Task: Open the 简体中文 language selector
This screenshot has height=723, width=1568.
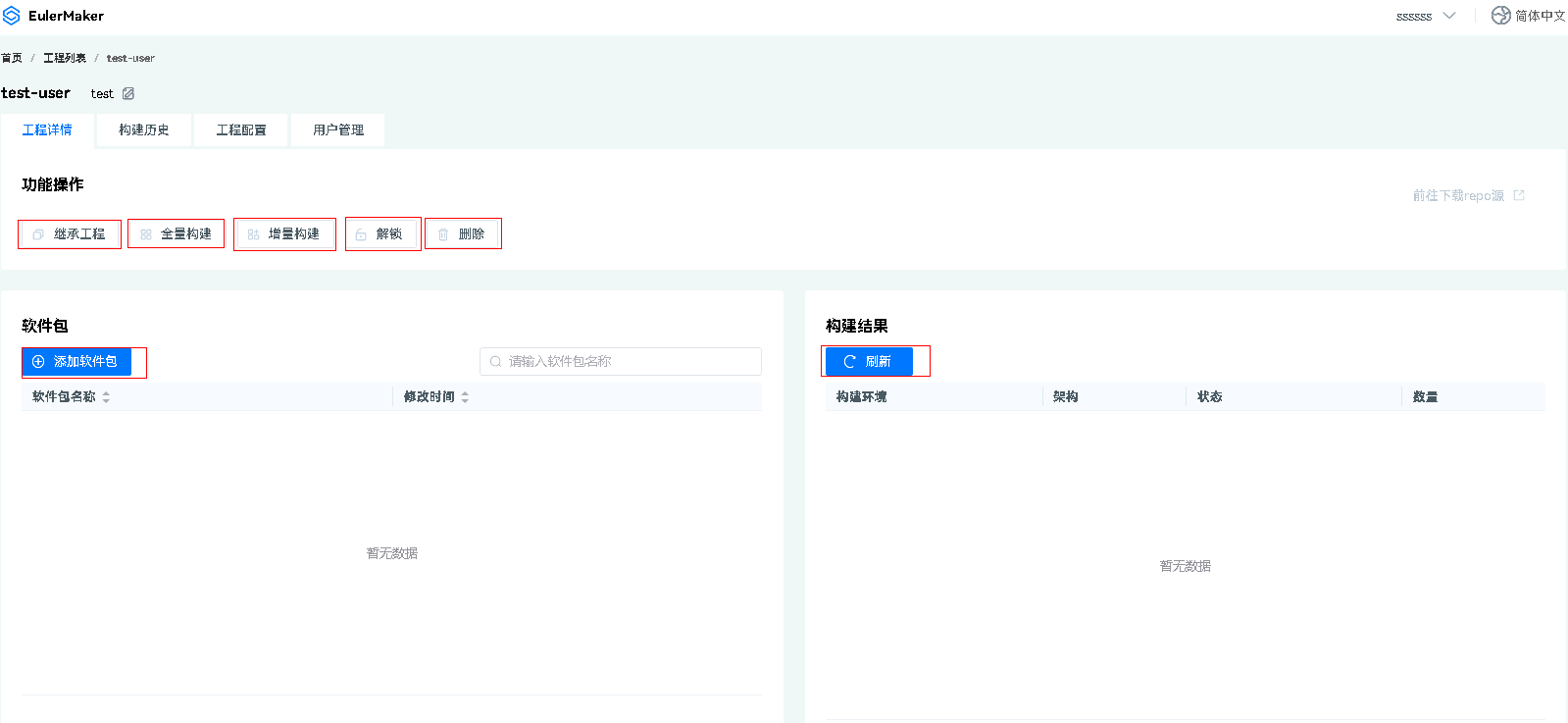Action: pyautogui.click(x=1540, y=16)
